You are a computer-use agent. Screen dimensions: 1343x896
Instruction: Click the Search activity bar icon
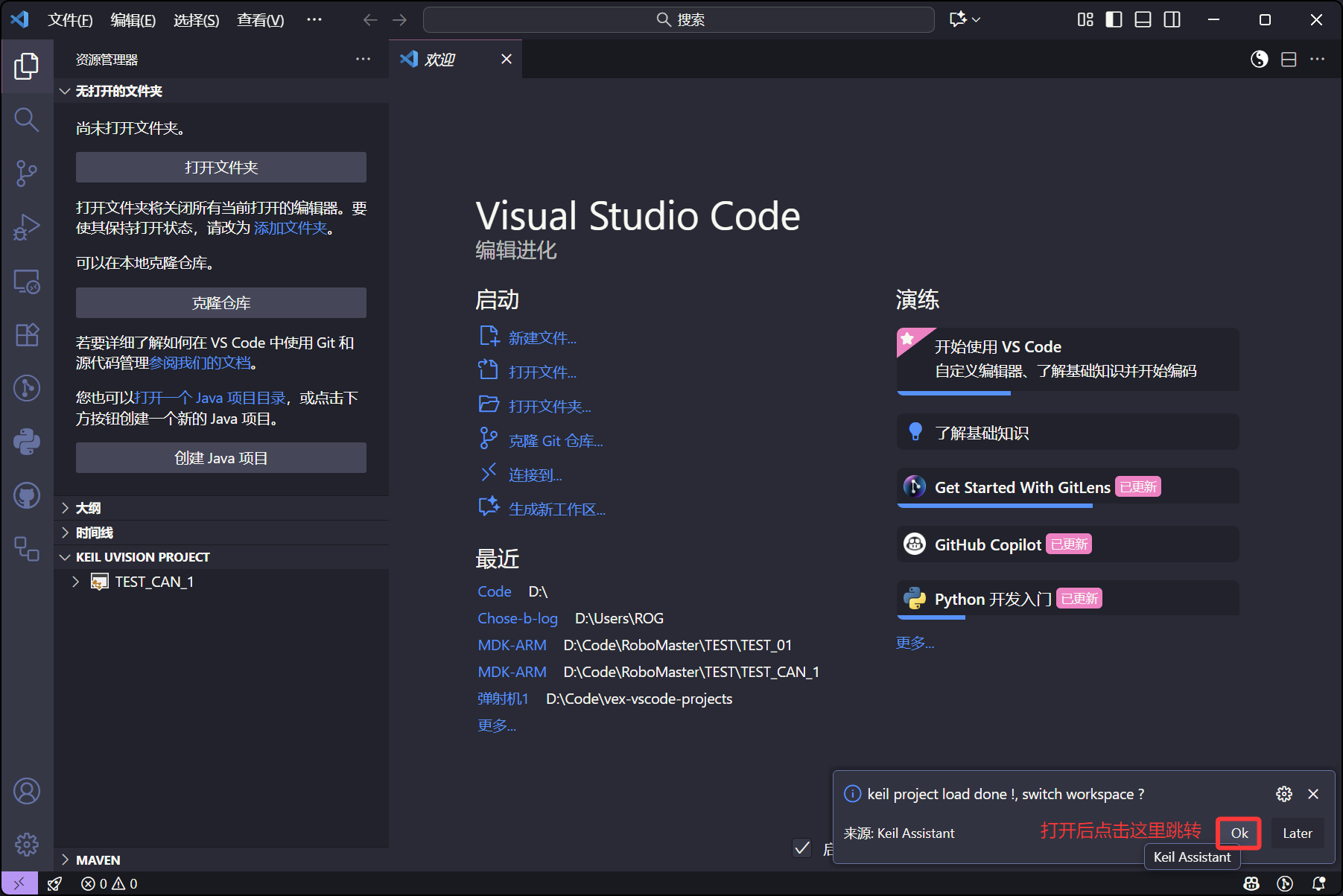point(27,119)
